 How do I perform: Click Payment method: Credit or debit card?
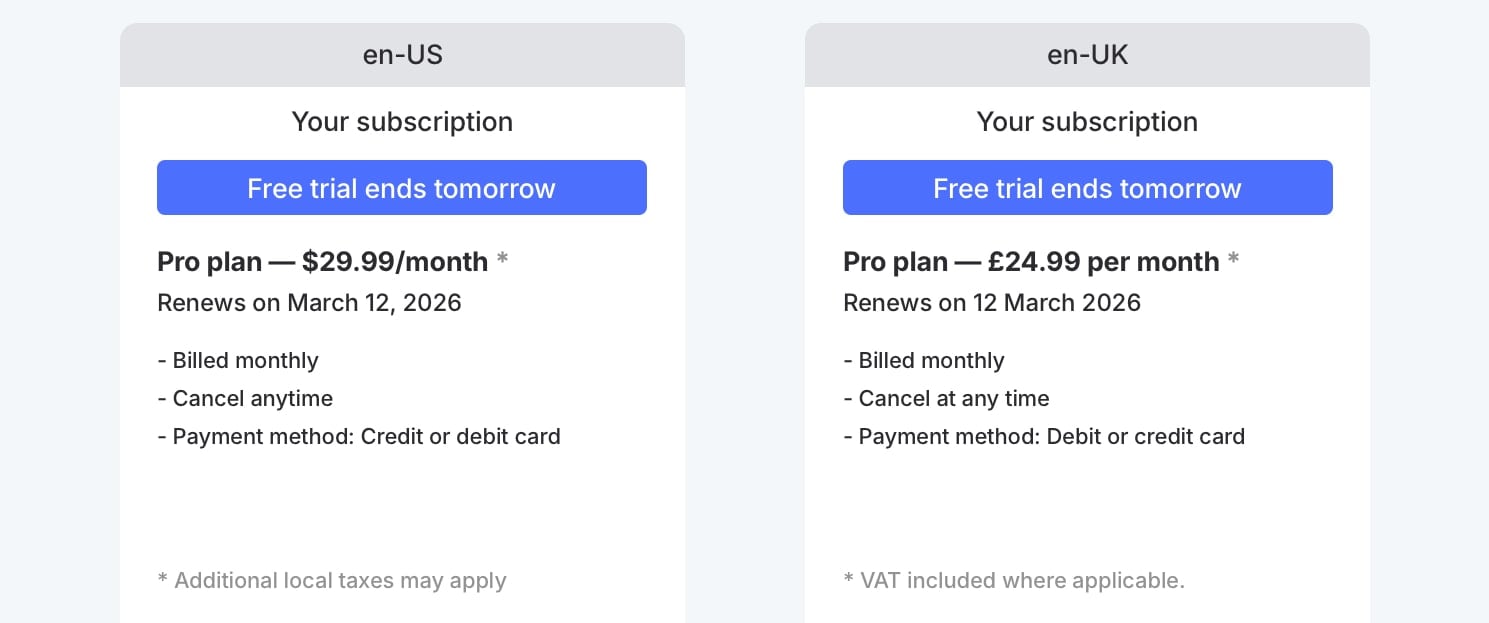pyautogui.click(x=359, y=437)
